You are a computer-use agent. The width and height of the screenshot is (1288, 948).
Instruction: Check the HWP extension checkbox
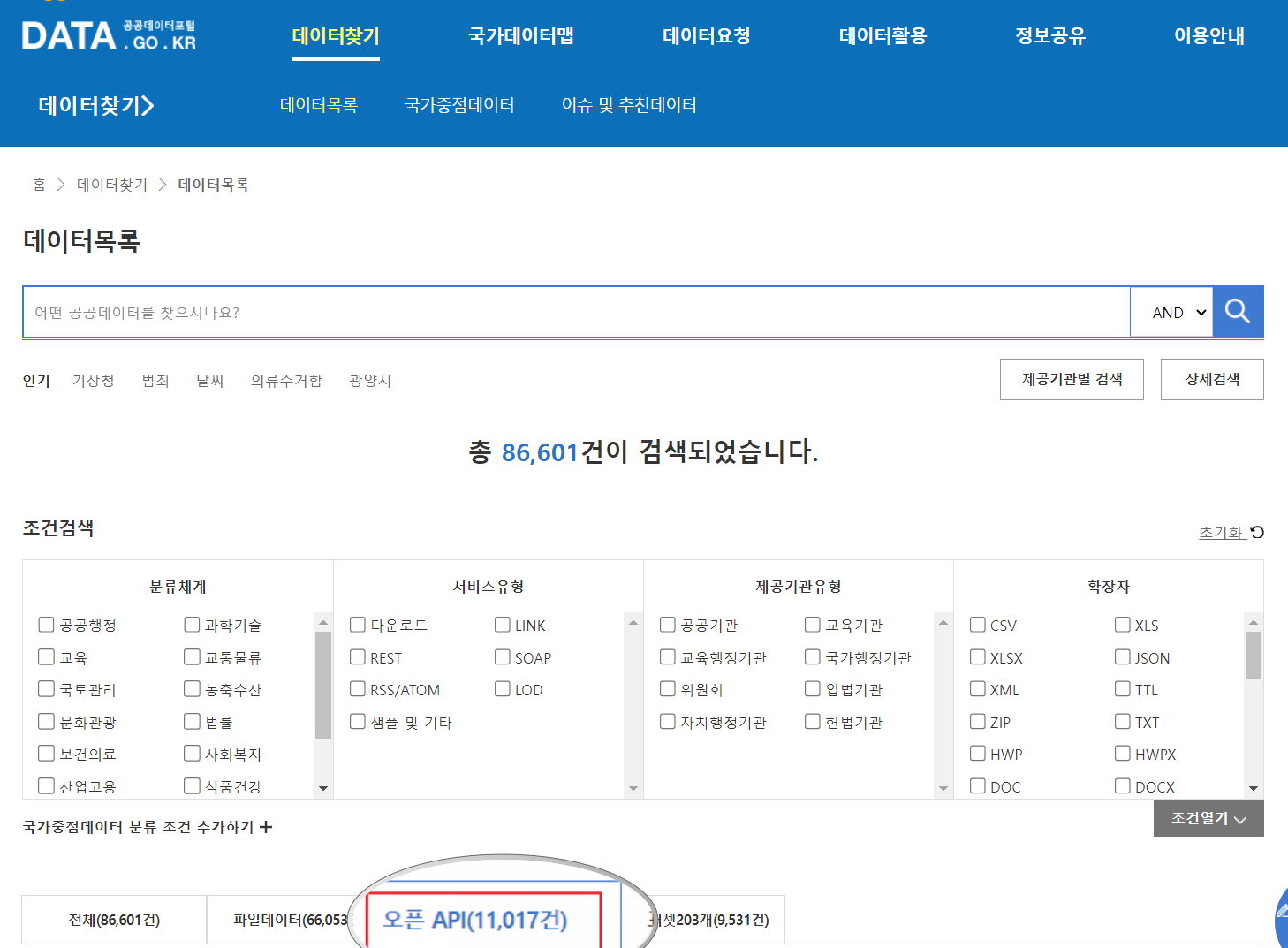click(978, 753)
